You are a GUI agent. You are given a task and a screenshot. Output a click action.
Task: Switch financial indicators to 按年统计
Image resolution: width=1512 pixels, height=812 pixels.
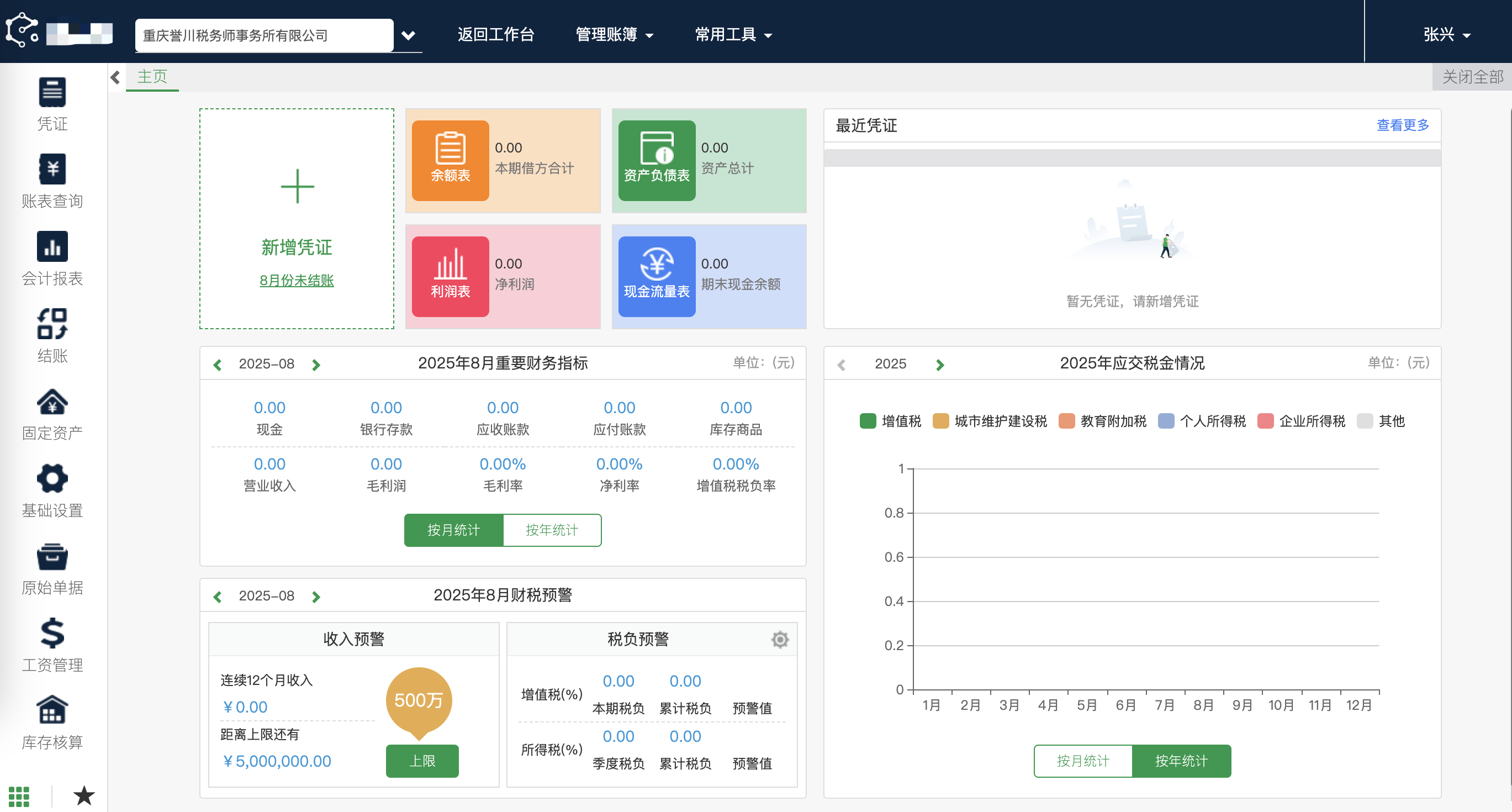pyautogui.click(x=551, y=530)
